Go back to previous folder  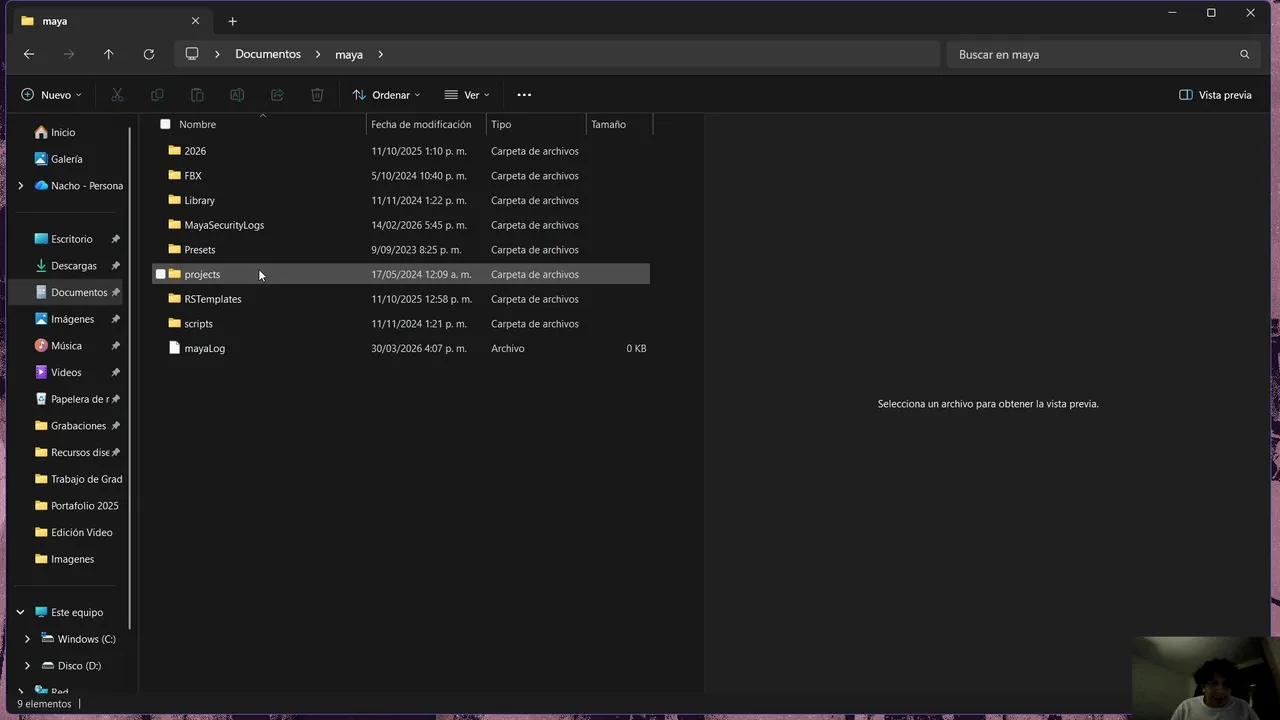(29, 54)
